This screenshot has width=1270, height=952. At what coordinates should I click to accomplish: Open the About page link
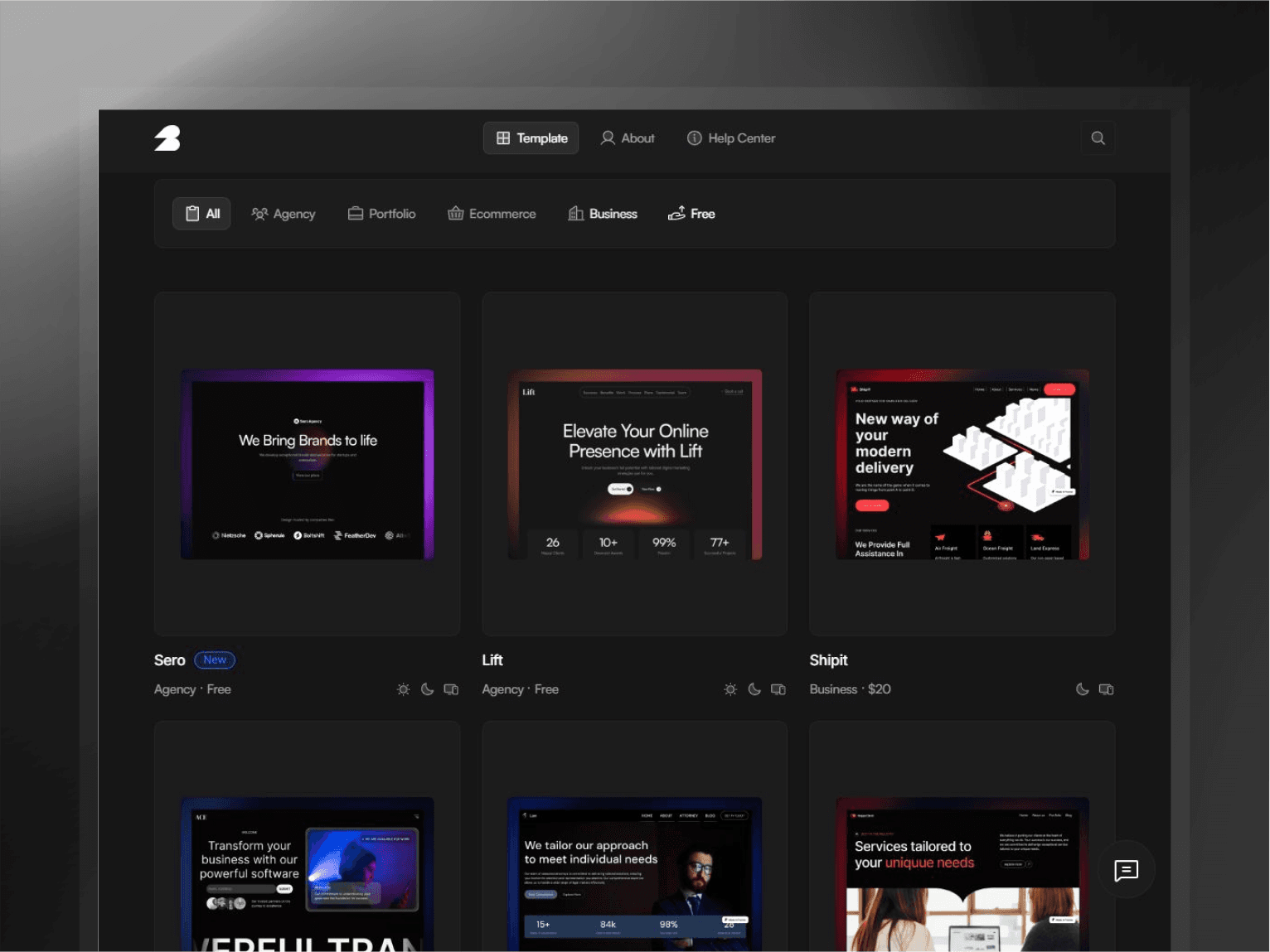pos(628,138)
